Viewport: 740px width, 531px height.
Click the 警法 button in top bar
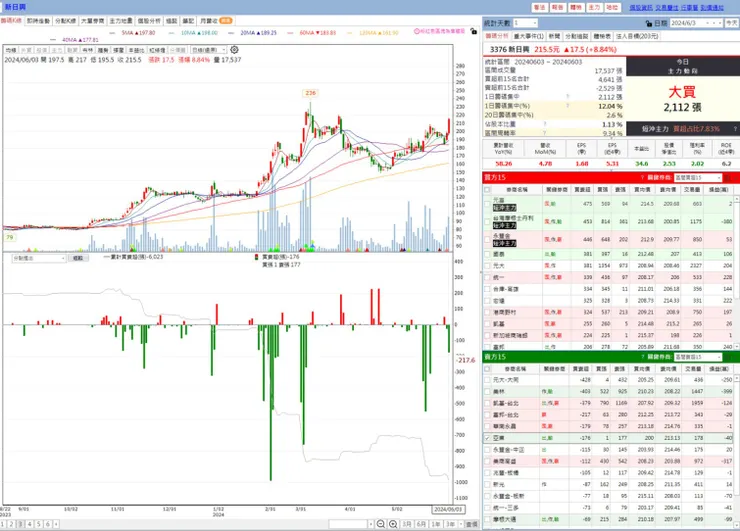click(x=539, y=7)
